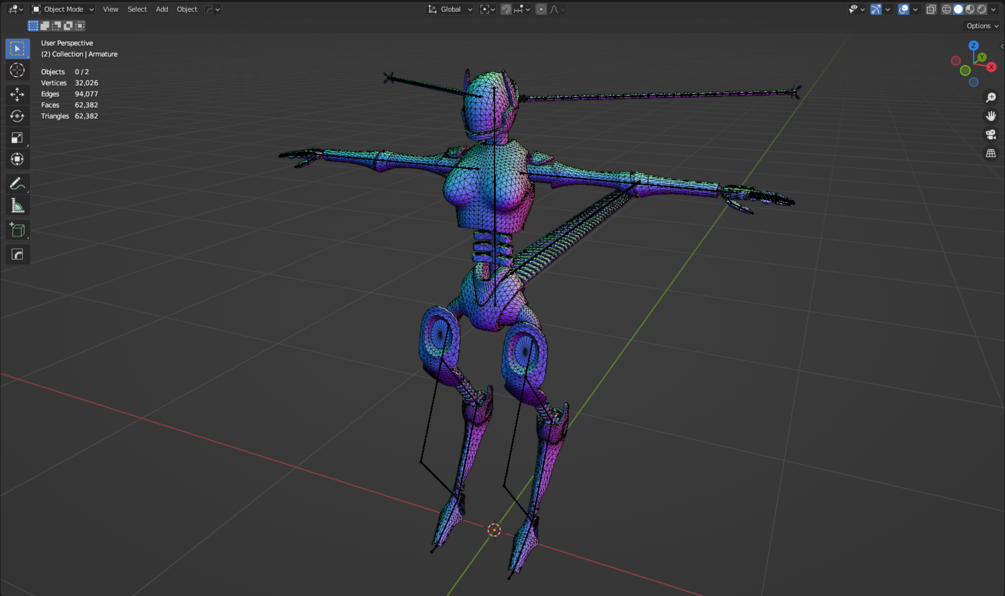This screenshot has height=596, width=1005.
Task: Open the object visibility and selectability dropdown
Action: pos(857,9)
